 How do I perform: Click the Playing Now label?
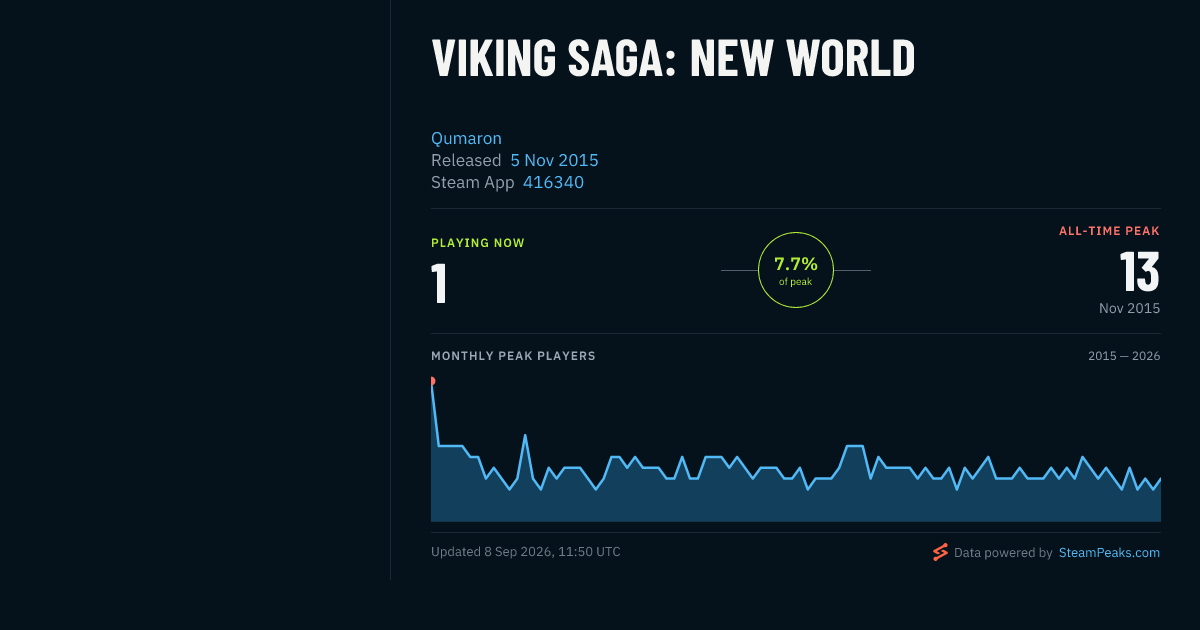coord(478,243)
